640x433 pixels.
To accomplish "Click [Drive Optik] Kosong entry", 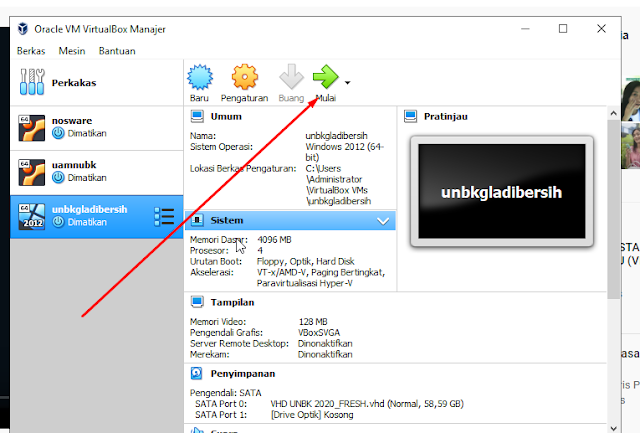I will (x=312, y=415).
